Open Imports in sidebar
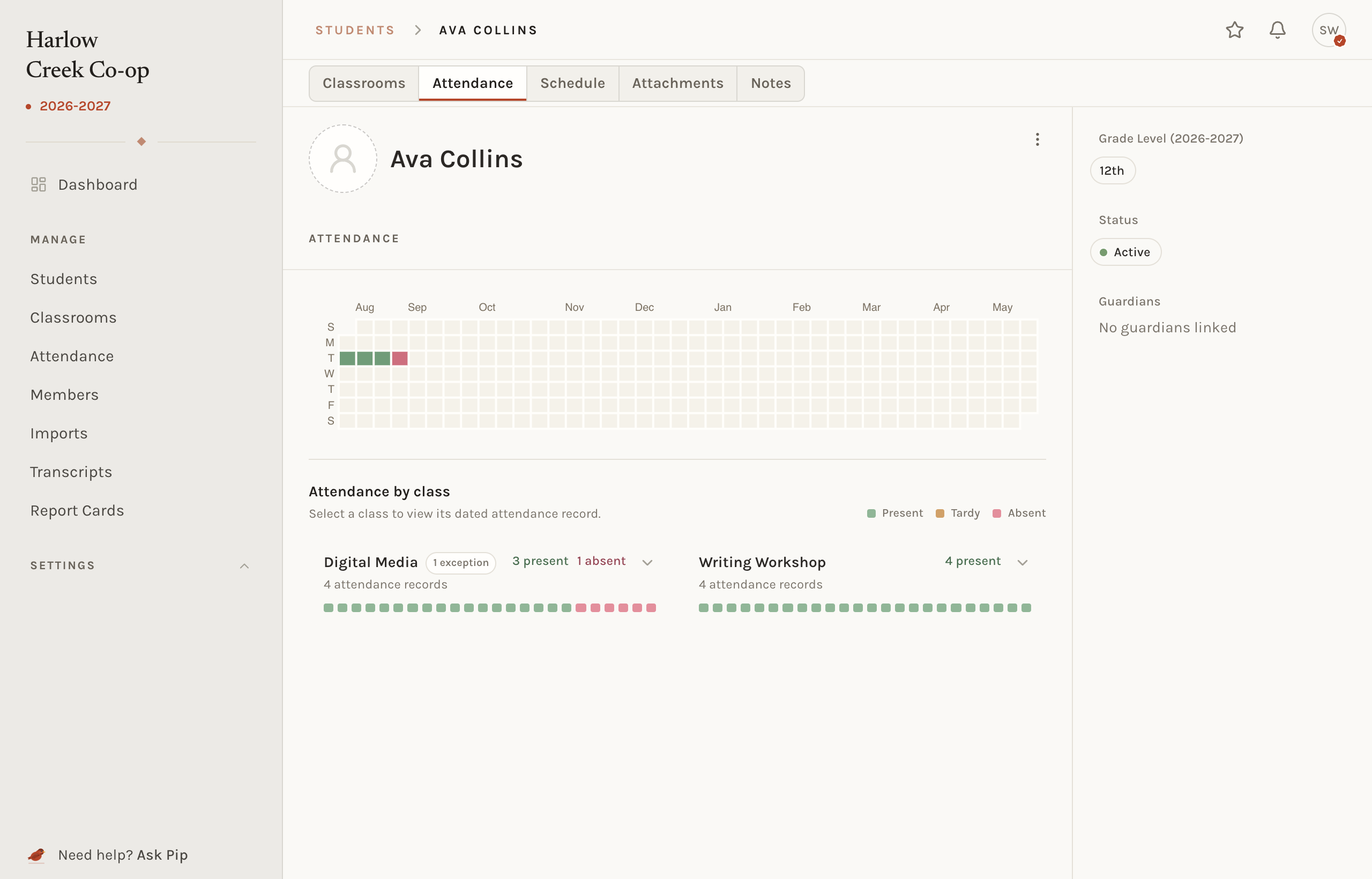This screenshot has height=879, width=1372. [59, 433]
